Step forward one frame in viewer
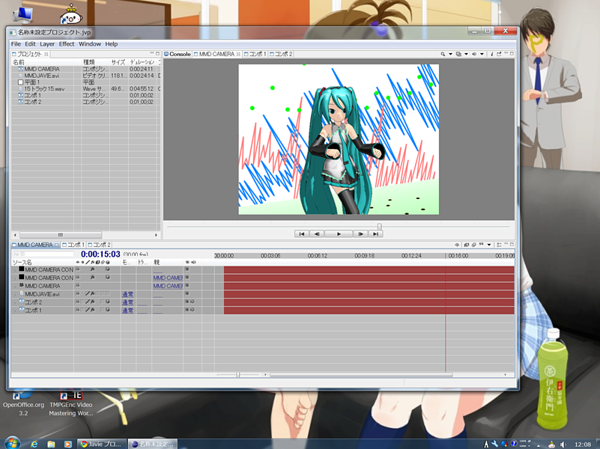Image resolution: width=600 pixels, height=449 pixels. click(x=360, y=234)
